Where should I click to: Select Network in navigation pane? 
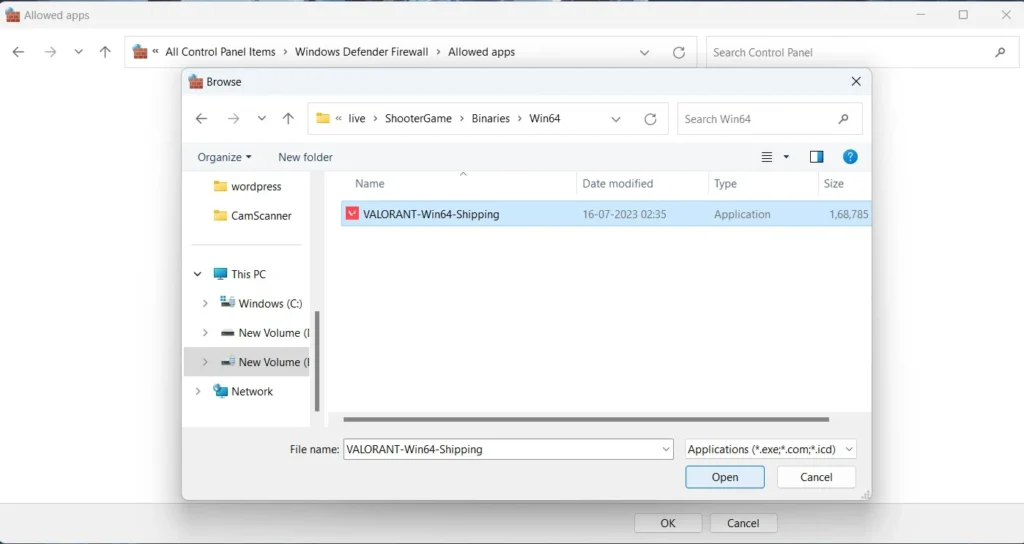click(x=244, y=392)
